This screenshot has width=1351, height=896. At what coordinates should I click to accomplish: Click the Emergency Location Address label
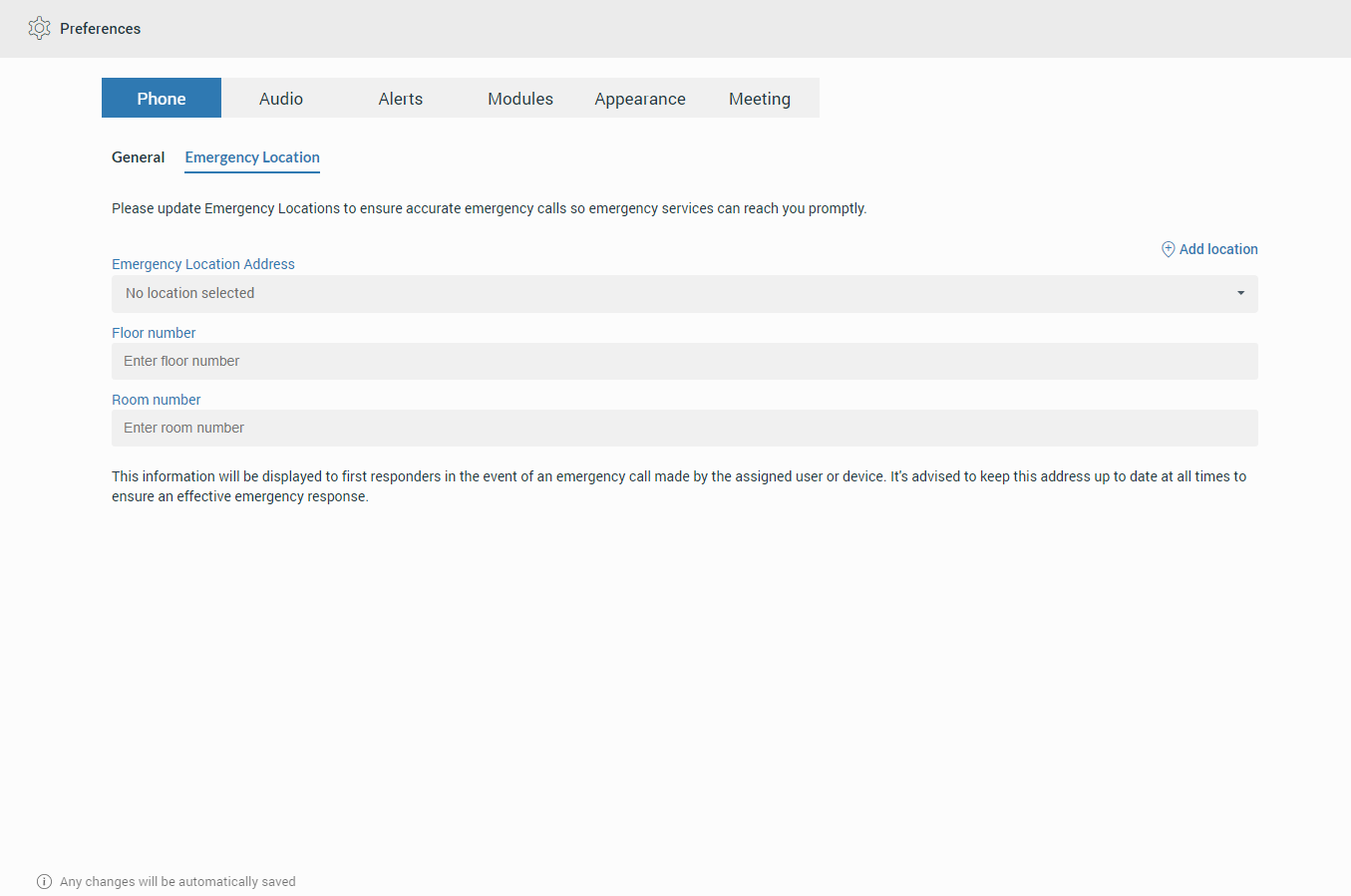(x=203, y=264)
